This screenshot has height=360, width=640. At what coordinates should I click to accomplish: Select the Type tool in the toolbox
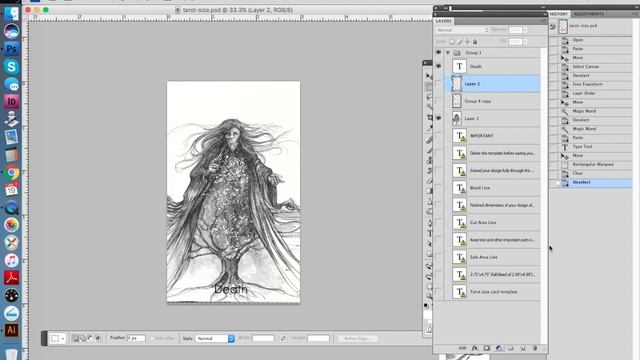pos(429,233)
